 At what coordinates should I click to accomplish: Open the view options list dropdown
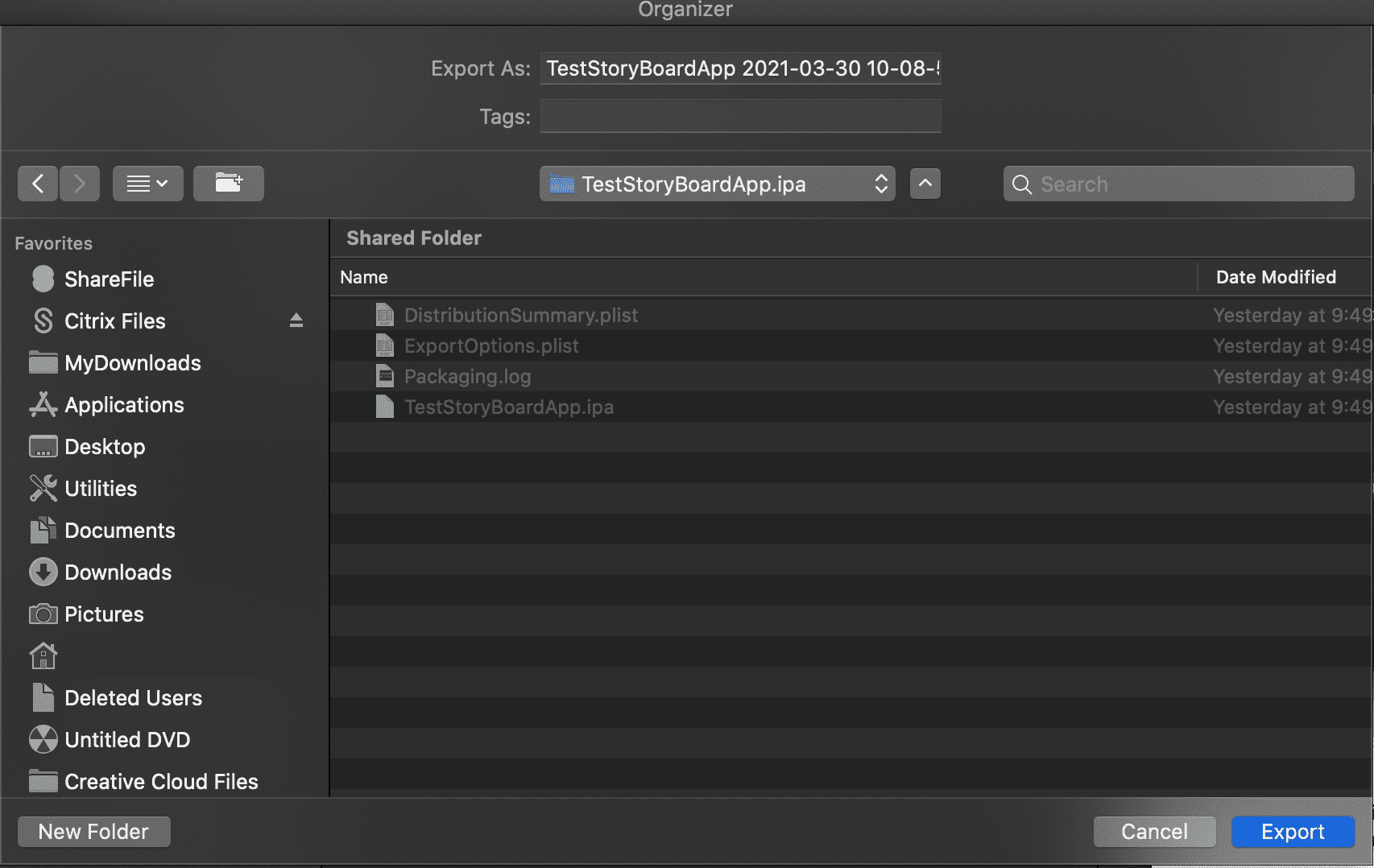point(148,184)
